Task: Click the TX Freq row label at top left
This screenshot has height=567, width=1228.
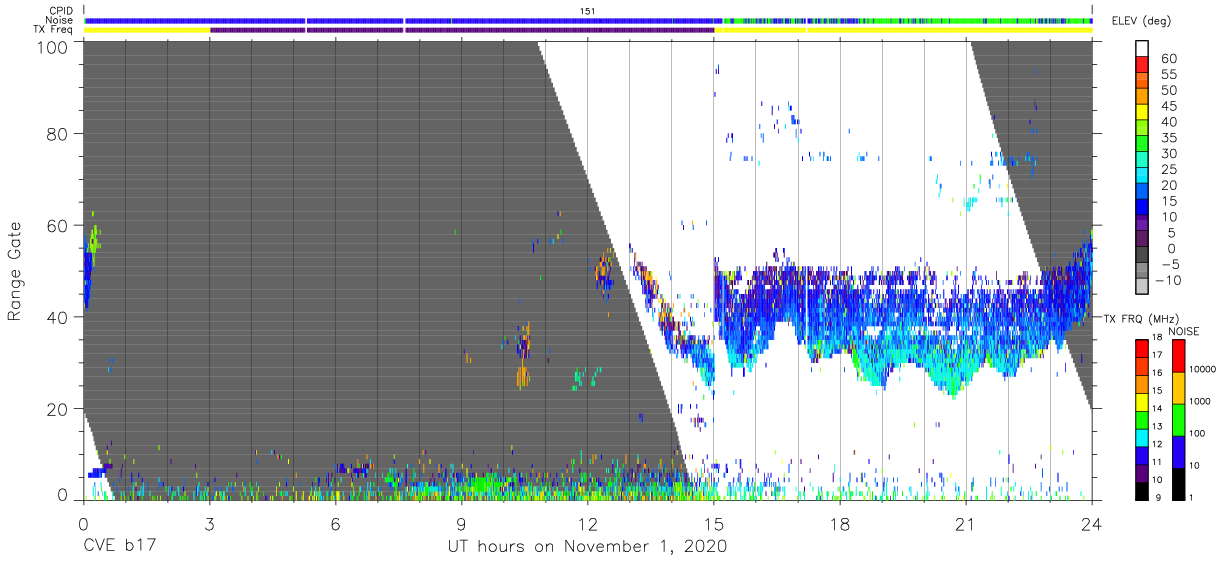Action: (55, 30)
